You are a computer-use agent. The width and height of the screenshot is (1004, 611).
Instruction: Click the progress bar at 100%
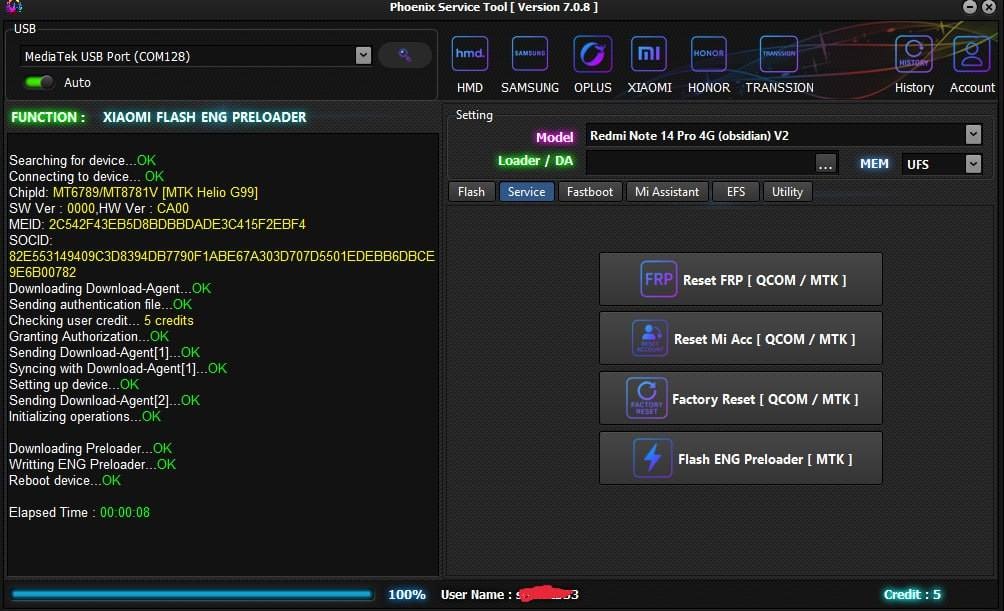(192, 594)
